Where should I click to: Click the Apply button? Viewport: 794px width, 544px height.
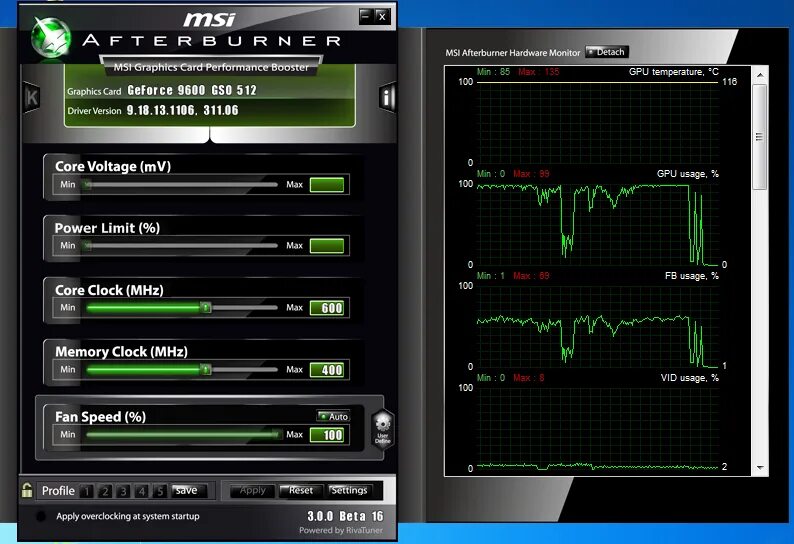point(252,490)
